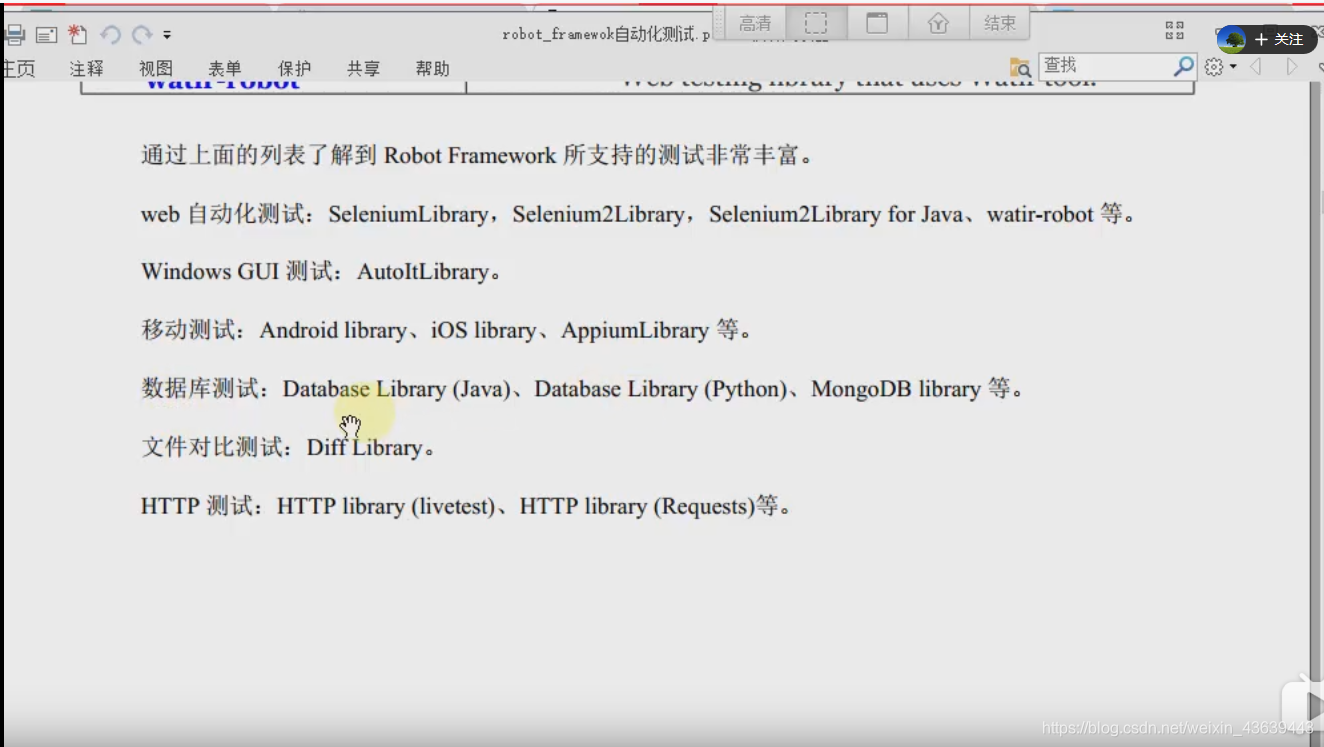Image resolution: width=1324 pixels, height=747 pixels.
Task: Click the window capture icon in floating bar
Action: point(877,23)
